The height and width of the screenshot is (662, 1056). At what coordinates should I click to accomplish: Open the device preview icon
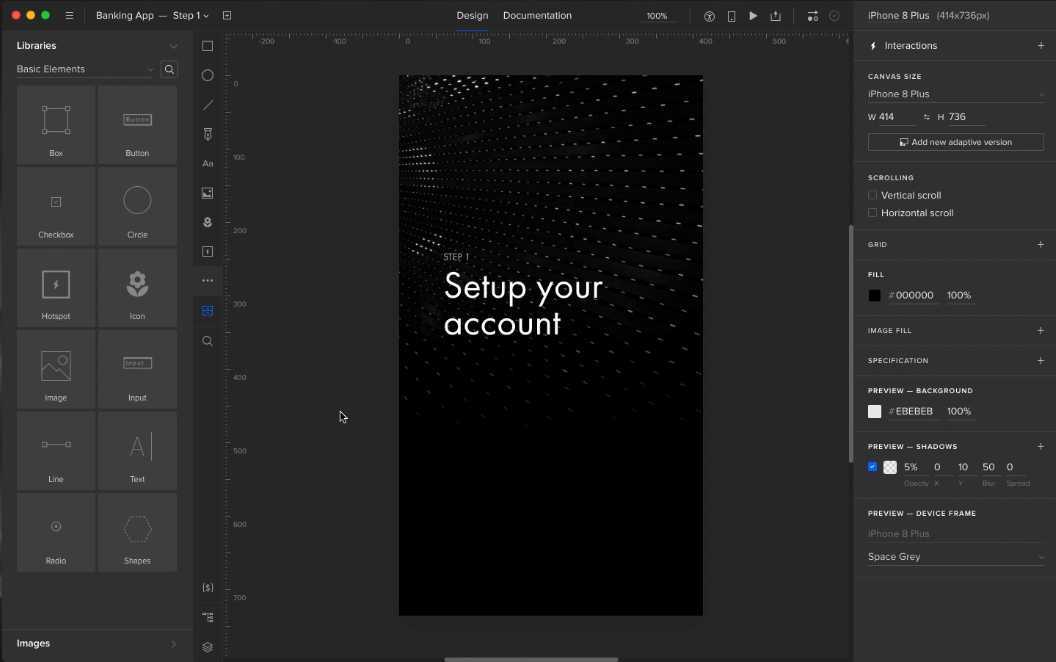[731, 16]
